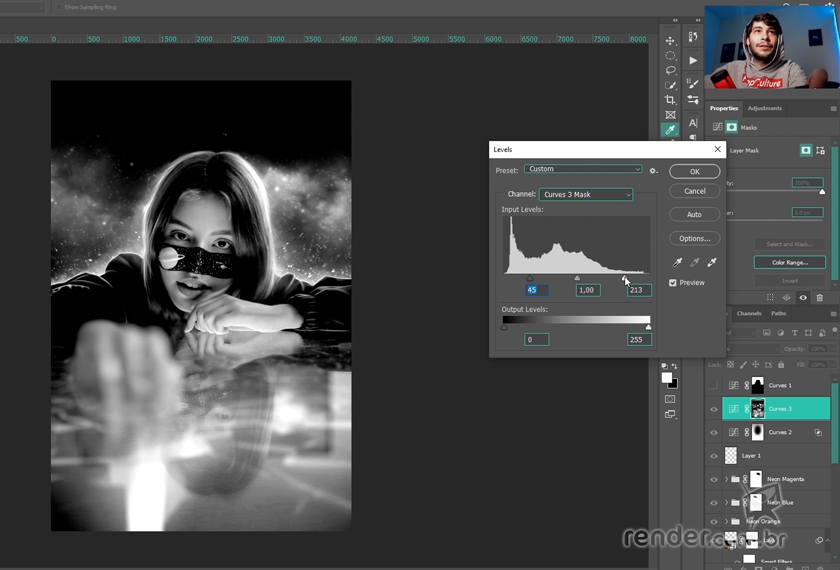Open the Levels preset options gear
This screenshot has width=840, height=570.
point(653,170)
